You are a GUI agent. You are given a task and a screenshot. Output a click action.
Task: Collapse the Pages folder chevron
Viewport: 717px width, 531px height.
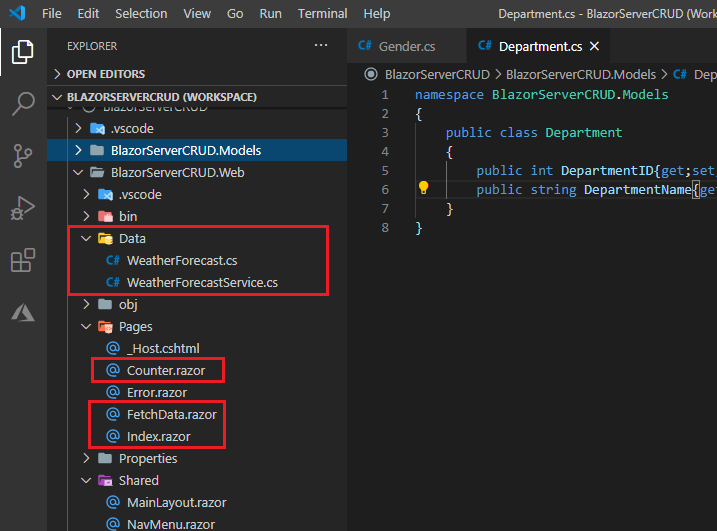tap(86, 327)
